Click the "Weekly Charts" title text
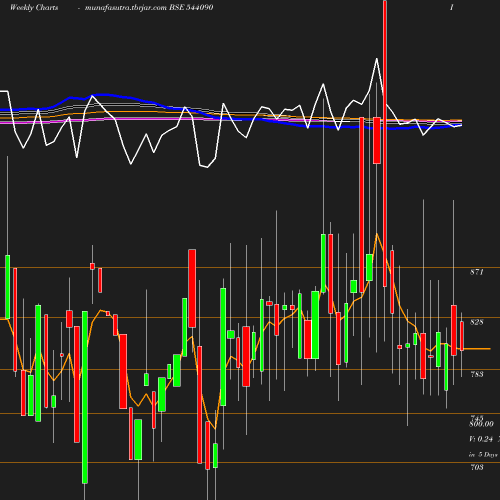The height and width of the screenshot is (500, 500). click(34, 7)
